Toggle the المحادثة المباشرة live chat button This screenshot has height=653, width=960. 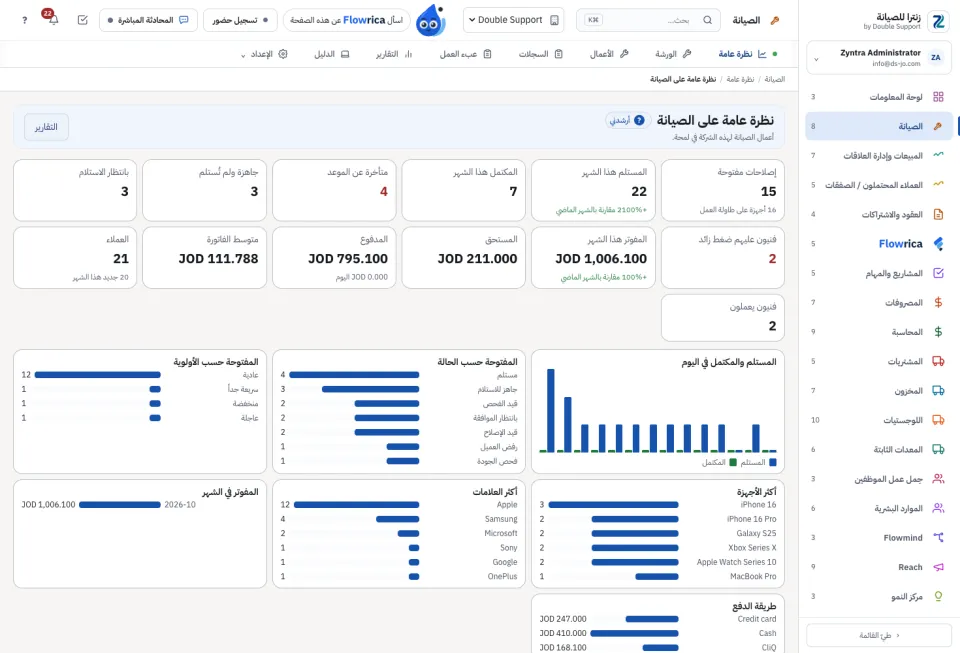pos(148,20)
